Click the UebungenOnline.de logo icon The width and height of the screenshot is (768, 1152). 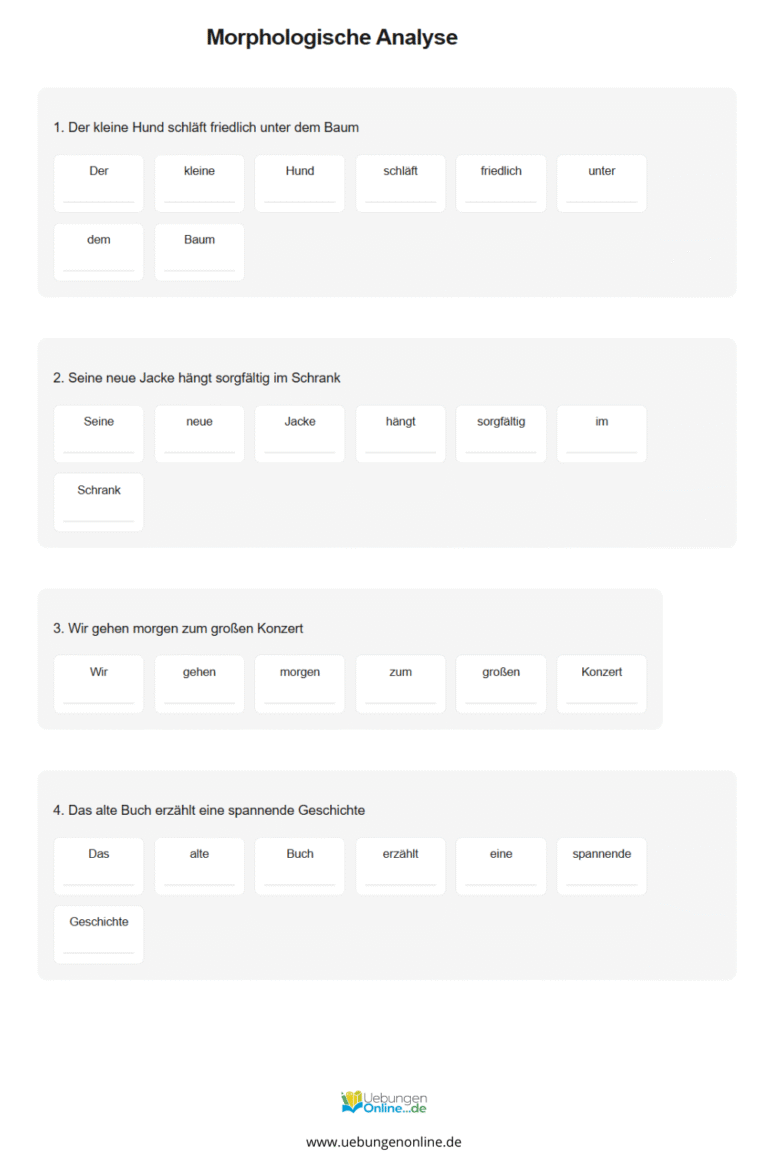(x=384, y=1102)
